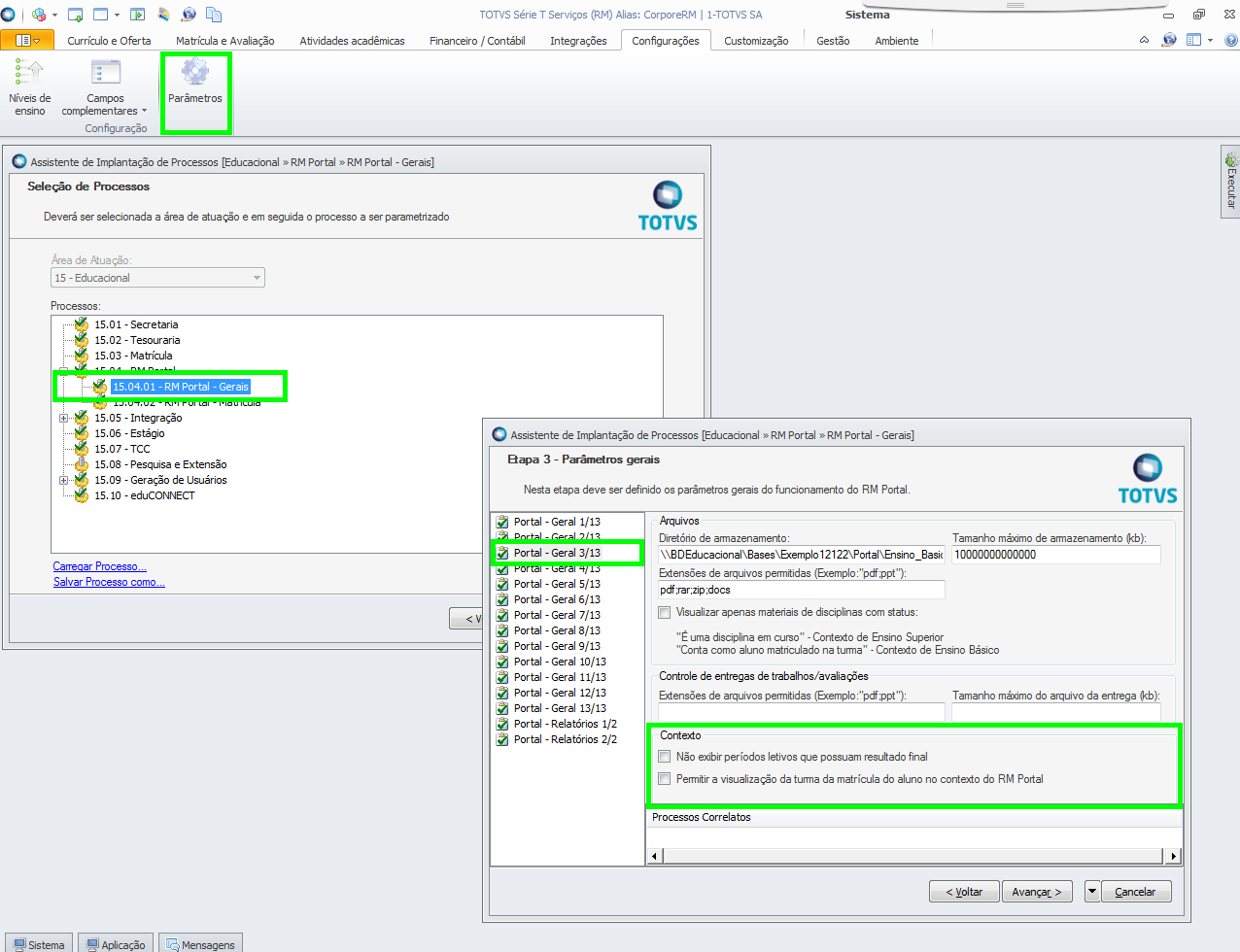
Task: Open the orange application menu button
Action: (27, 41)
